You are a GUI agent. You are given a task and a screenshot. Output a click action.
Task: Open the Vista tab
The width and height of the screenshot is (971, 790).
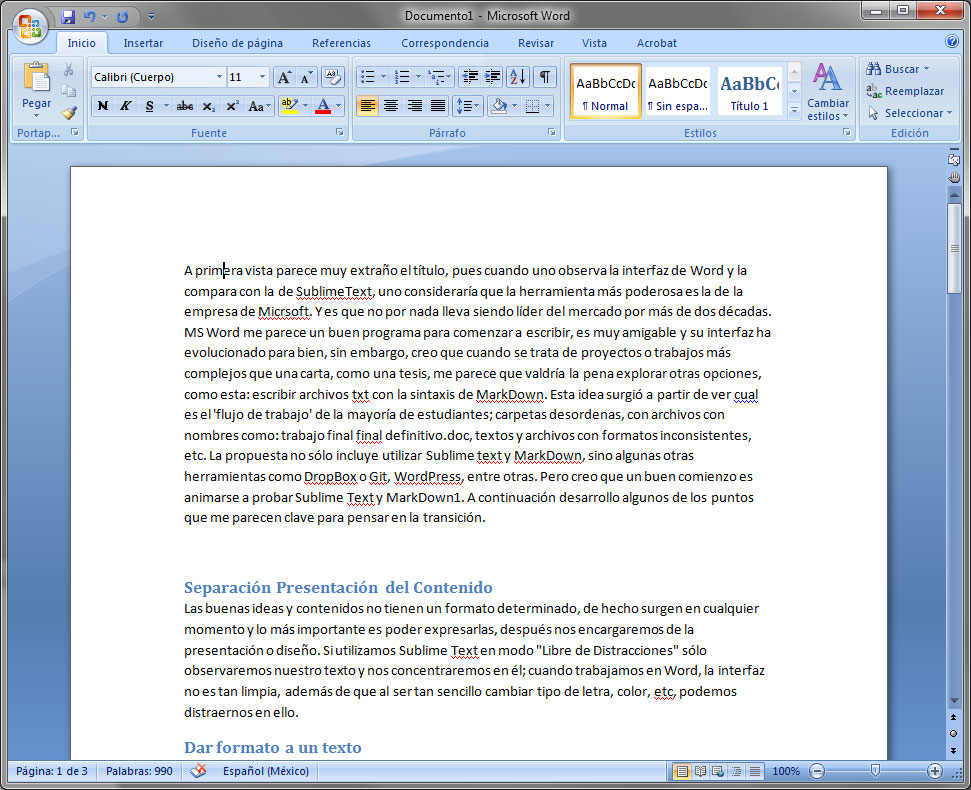594,43
